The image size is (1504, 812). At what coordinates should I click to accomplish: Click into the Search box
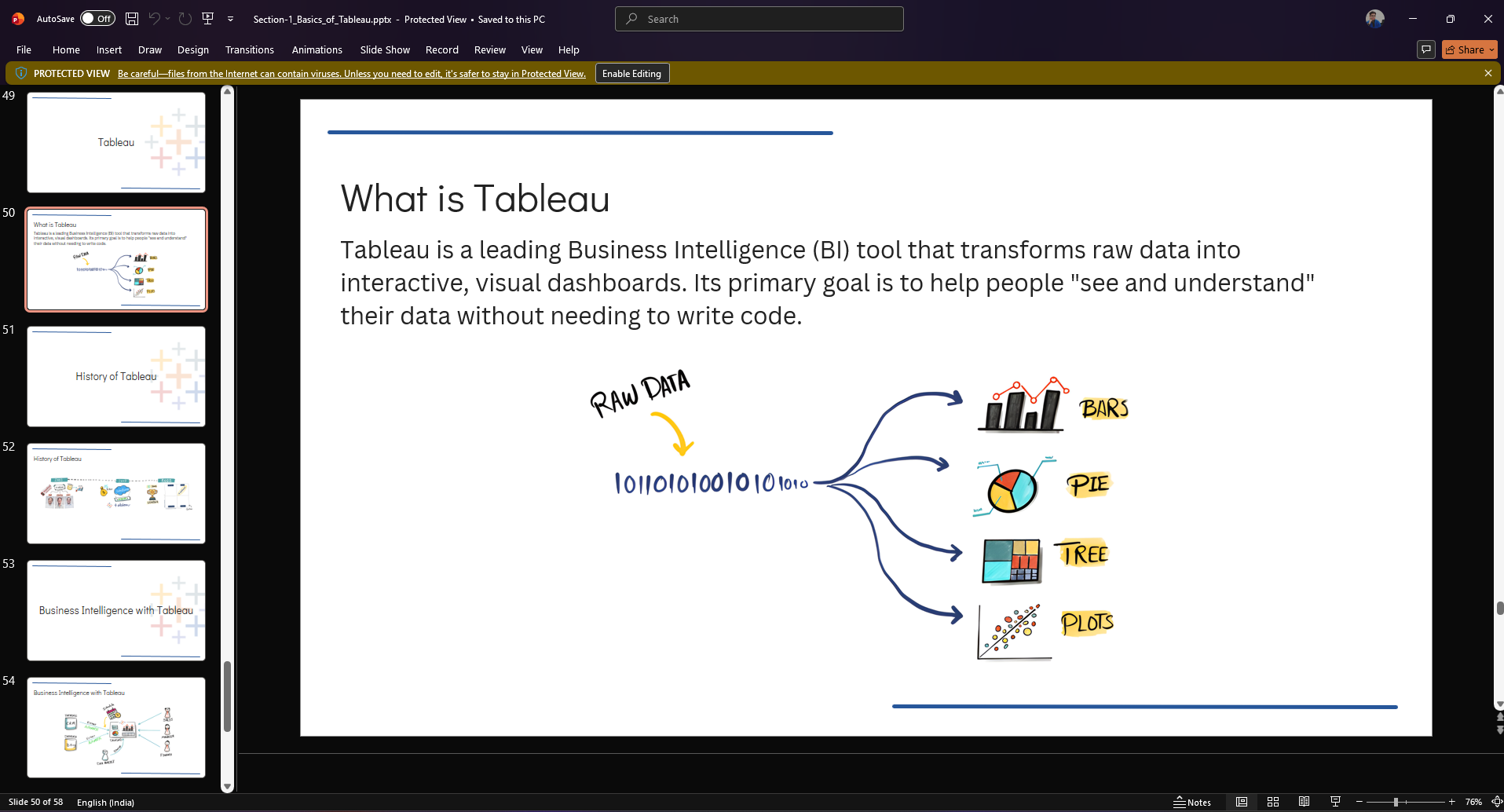[x=759, y=19]
